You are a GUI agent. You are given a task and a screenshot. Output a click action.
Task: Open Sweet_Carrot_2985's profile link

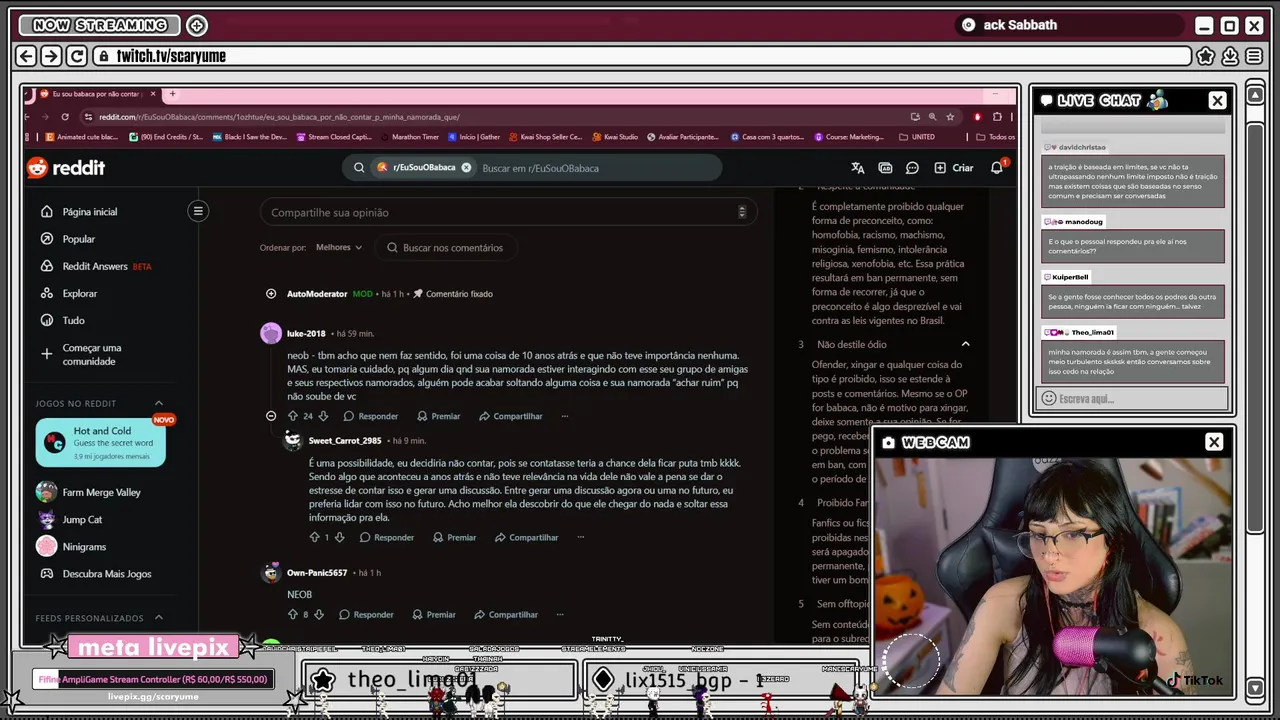coord(345,440)
